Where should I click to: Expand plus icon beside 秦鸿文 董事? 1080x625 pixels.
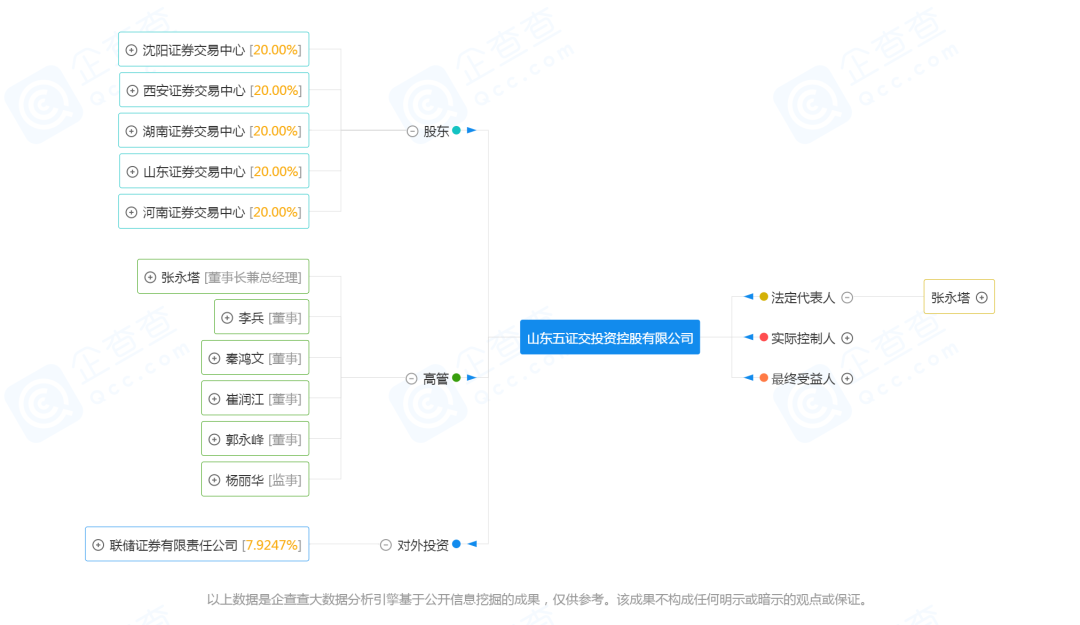[214, 358]
